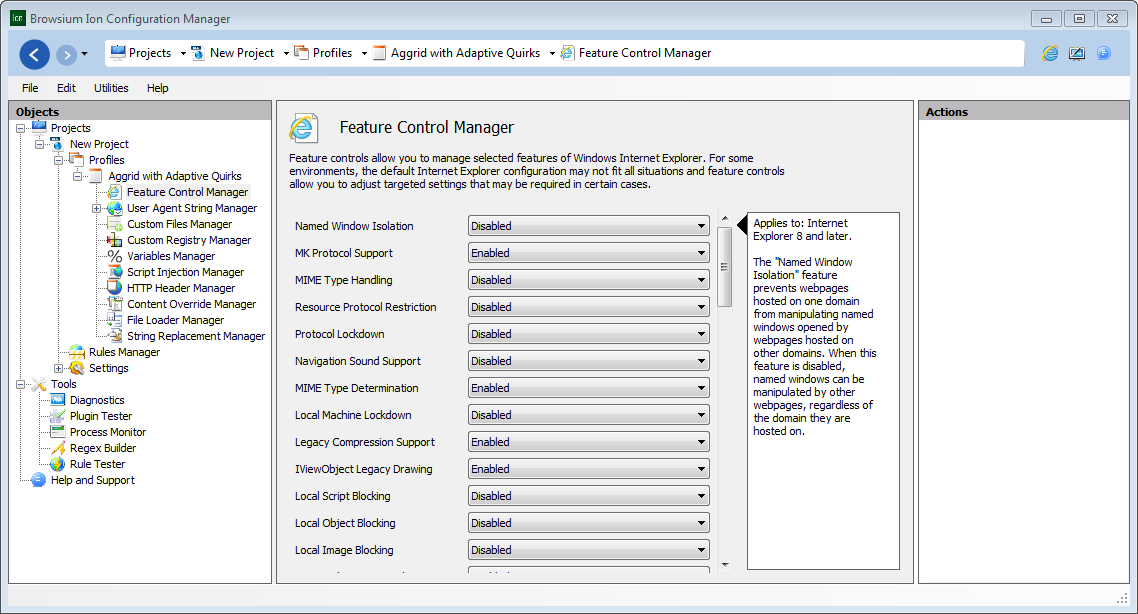Click the Projects breadcrumb icon

click(x=118, y=52)
